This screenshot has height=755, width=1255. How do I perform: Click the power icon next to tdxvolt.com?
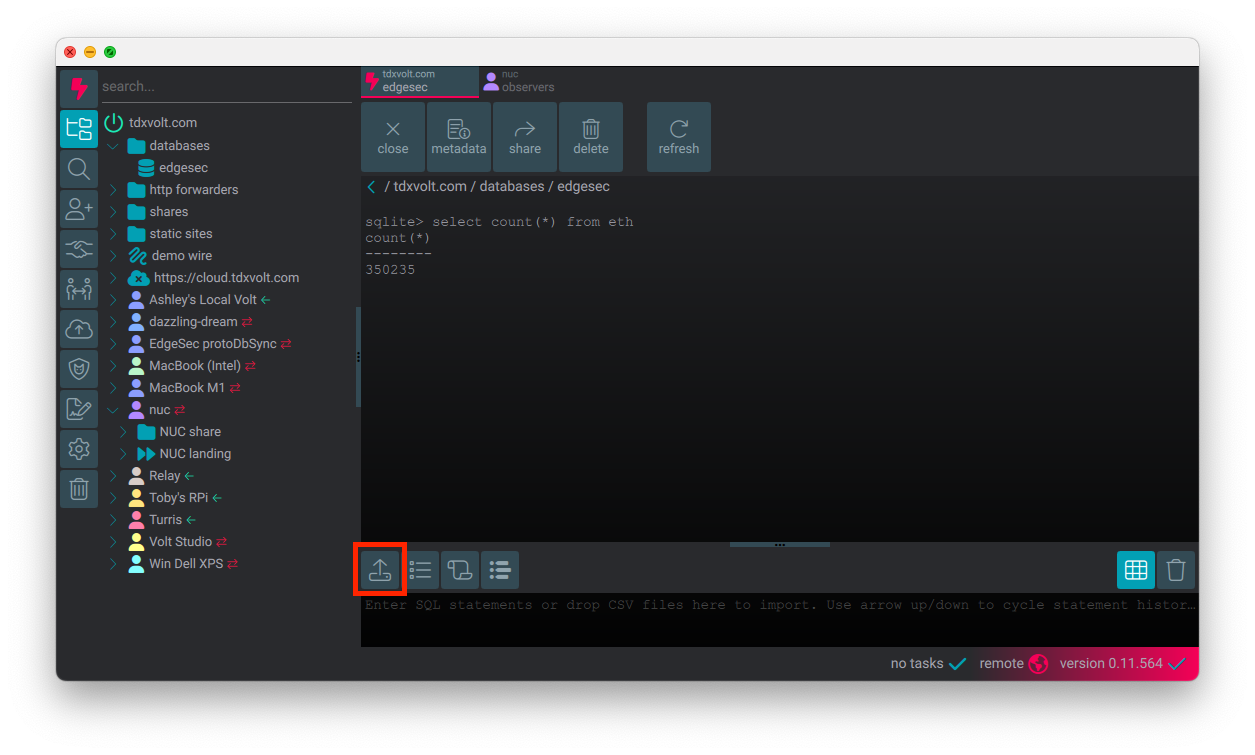pyautogui.click(x=114, y=123)
